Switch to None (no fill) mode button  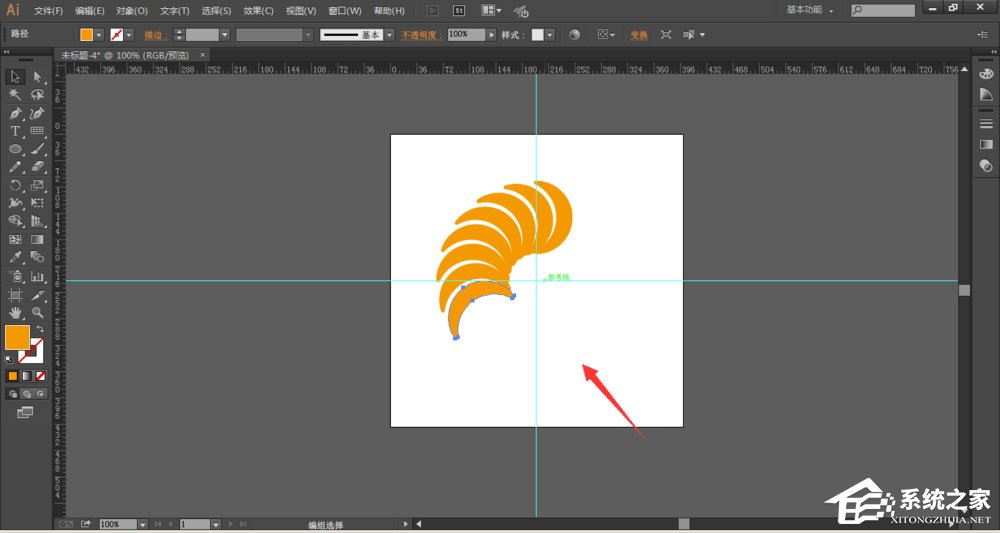pos(40,376)
